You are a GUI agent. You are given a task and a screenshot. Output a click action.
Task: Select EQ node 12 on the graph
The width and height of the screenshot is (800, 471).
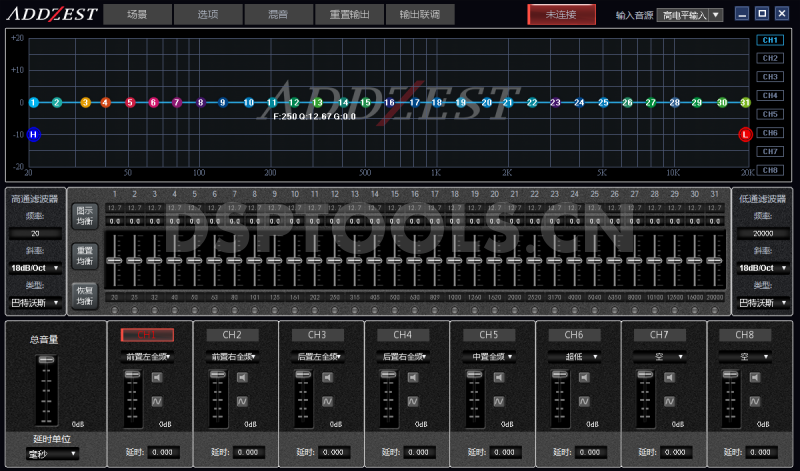point(294,102)
